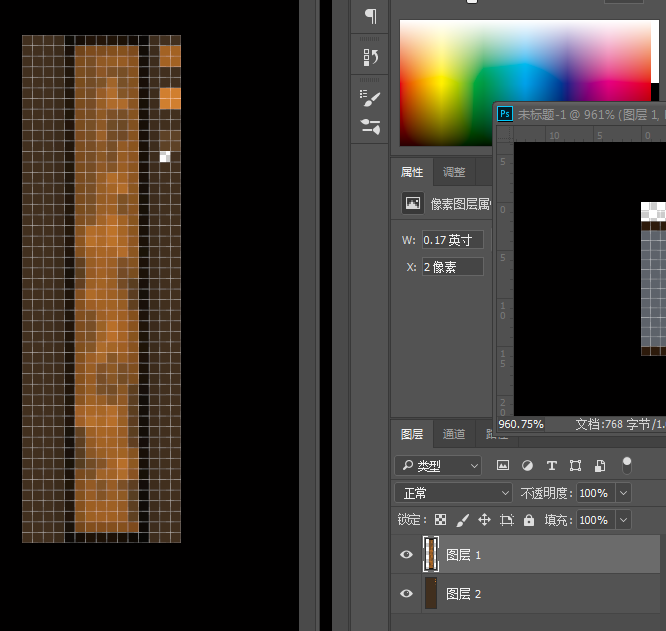666x631 pixels.
Task: Expand the 填充 fill slider arrow
Action: click(x=623, y=520)
